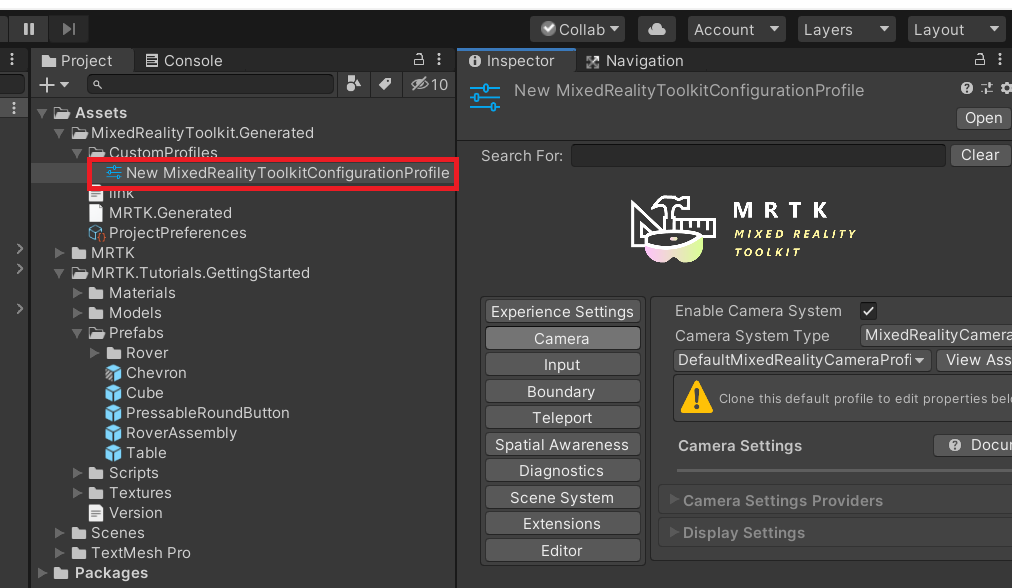Image resolution: width=1012 pixels, height=588 pixels.
Task: Expand the Packages folder
Action: pos(43,573)
